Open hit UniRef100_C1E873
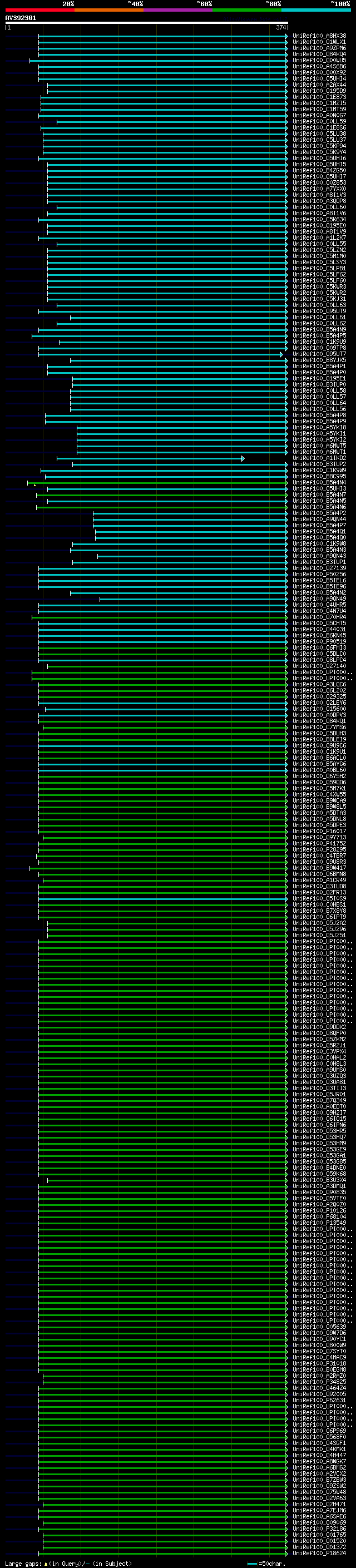The height and width of the screenshot is (1568, 356). point(319,97)
